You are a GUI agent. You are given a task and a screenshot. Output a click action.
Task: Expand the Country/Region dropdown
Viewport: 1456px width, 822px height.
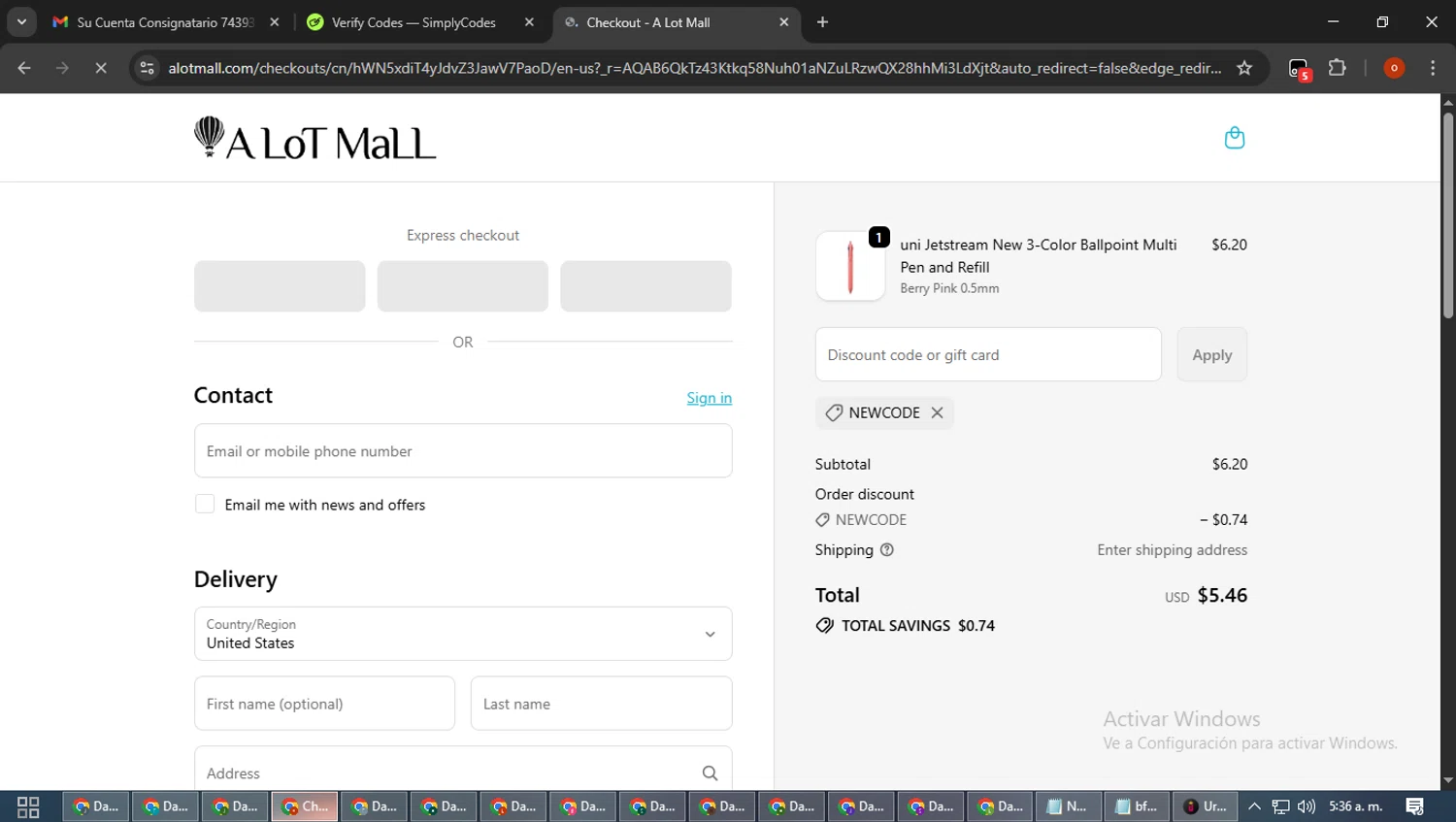point(463,634)
